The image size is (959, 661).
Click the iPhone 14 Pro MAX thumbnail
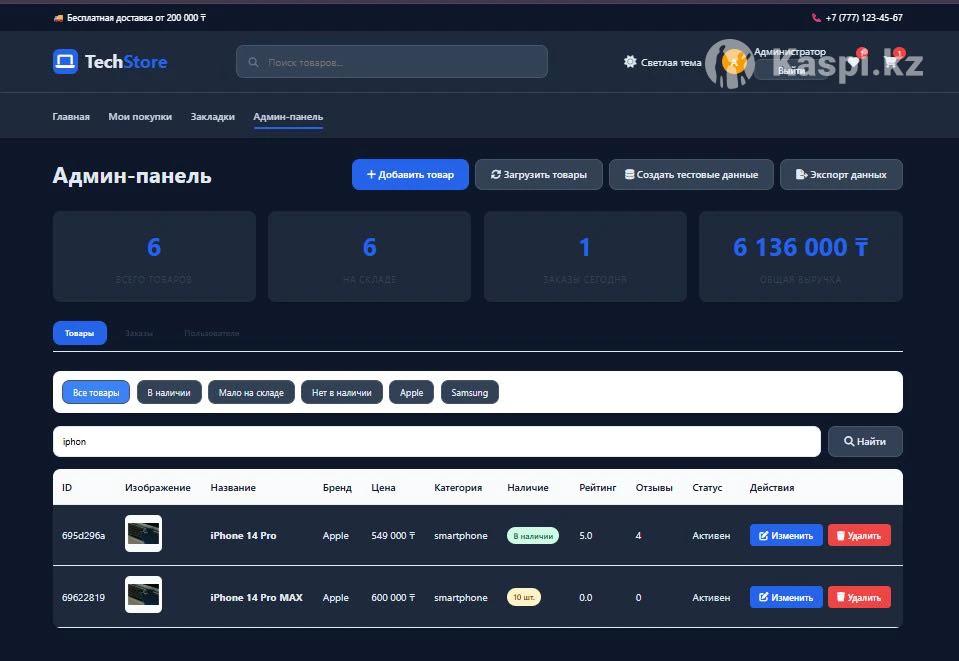pos(143,595)
